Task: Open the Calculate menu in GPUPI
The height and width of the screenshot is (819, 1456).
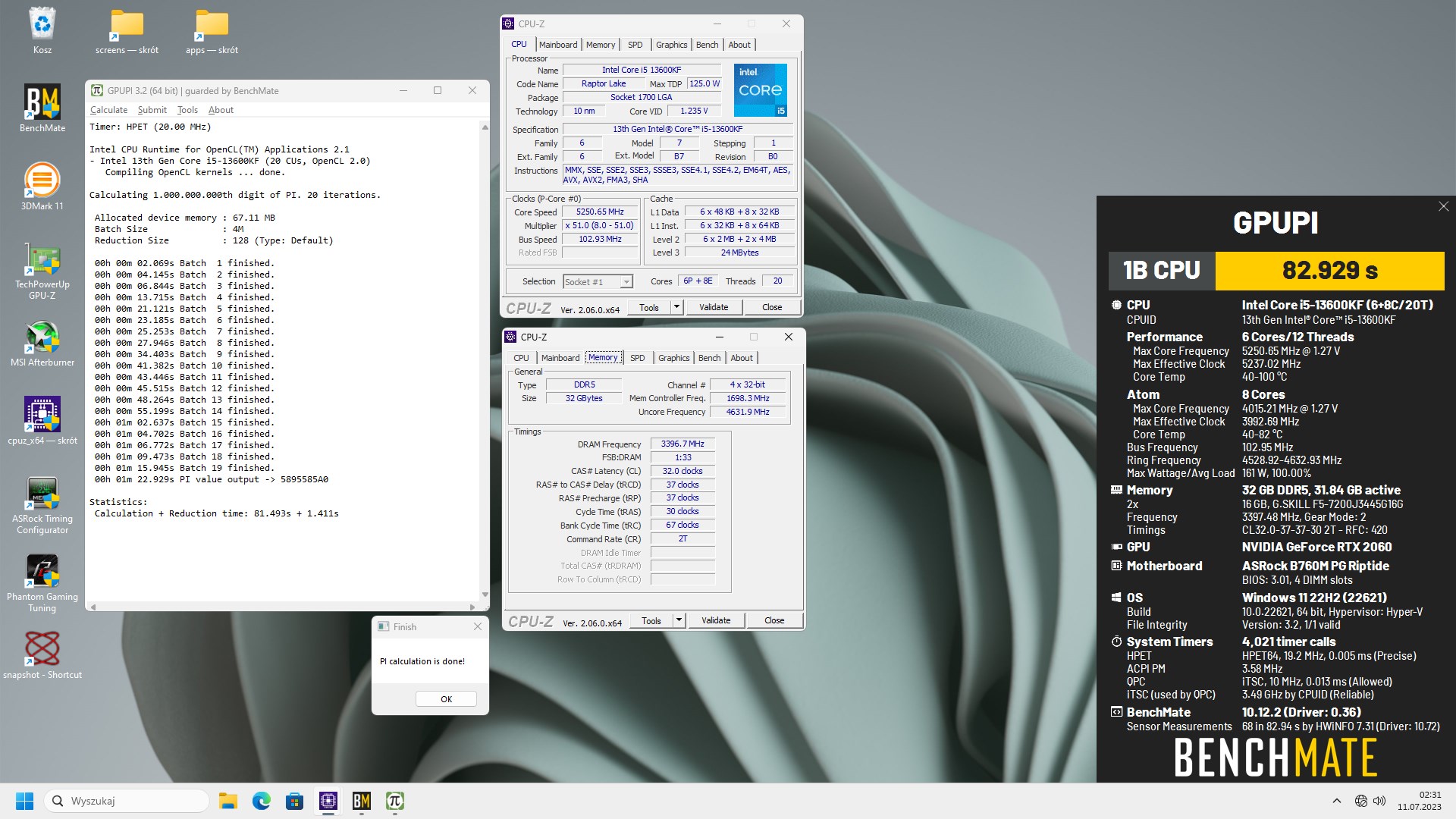Action: (x=108, y=110)
